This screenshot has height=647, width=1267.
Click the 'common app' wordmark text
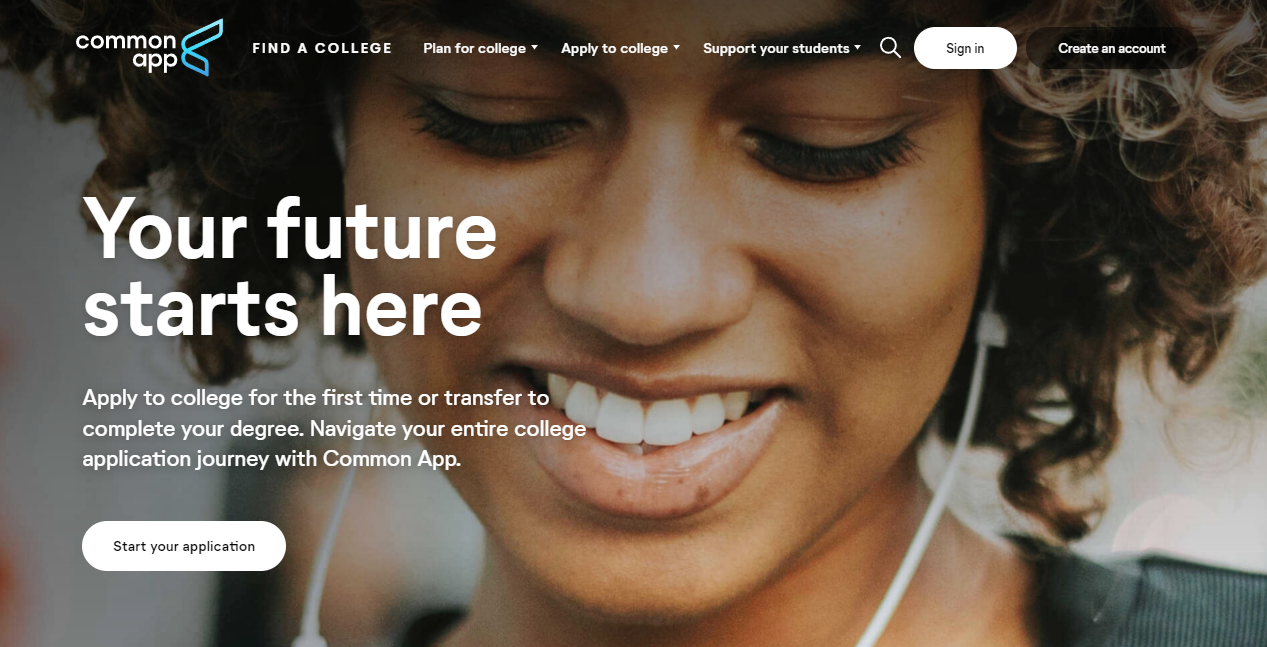pyautogui.click(x=127, y=52)
